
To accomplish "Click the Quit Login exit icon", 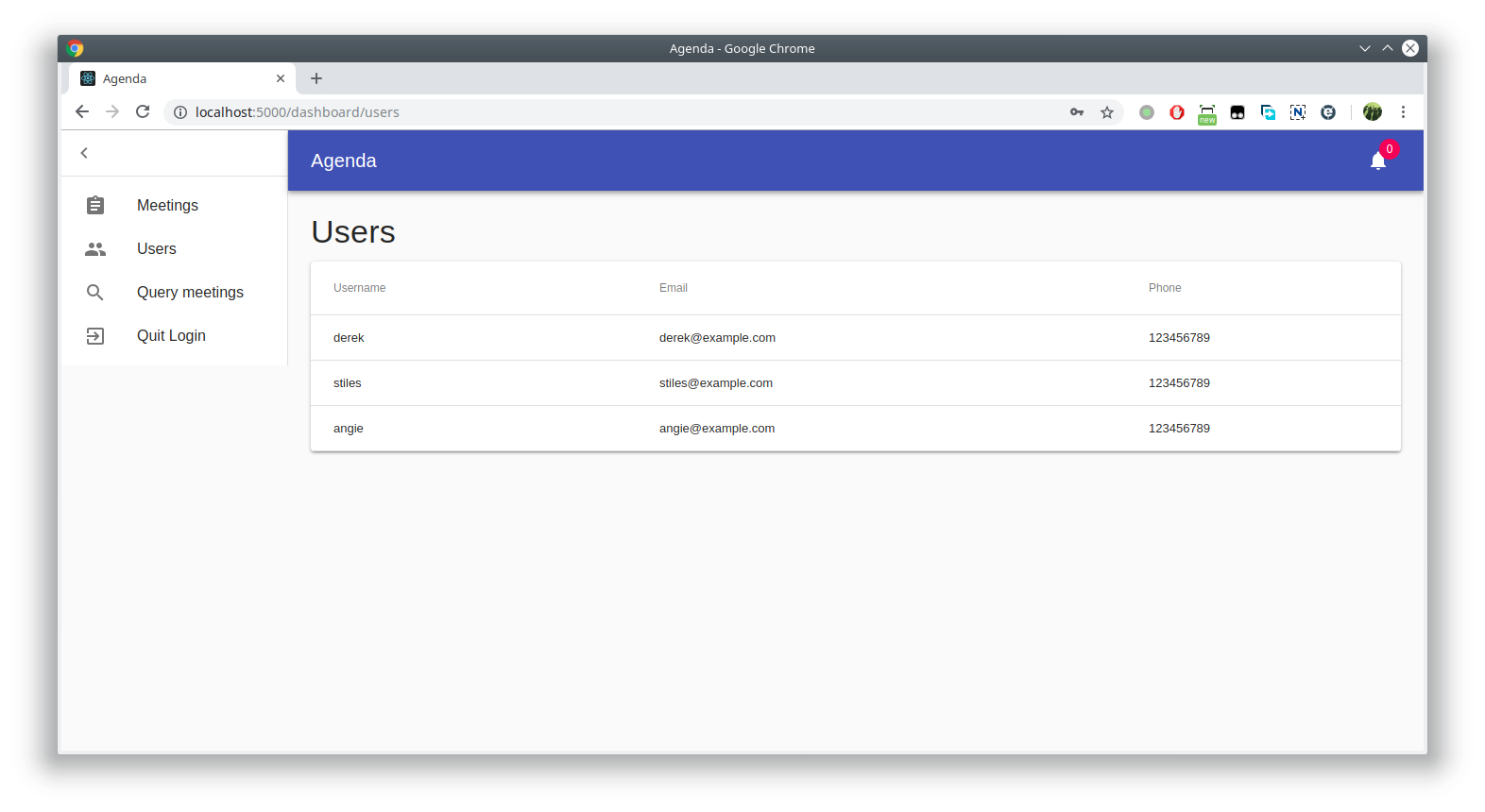I will [x=95, y=336].
